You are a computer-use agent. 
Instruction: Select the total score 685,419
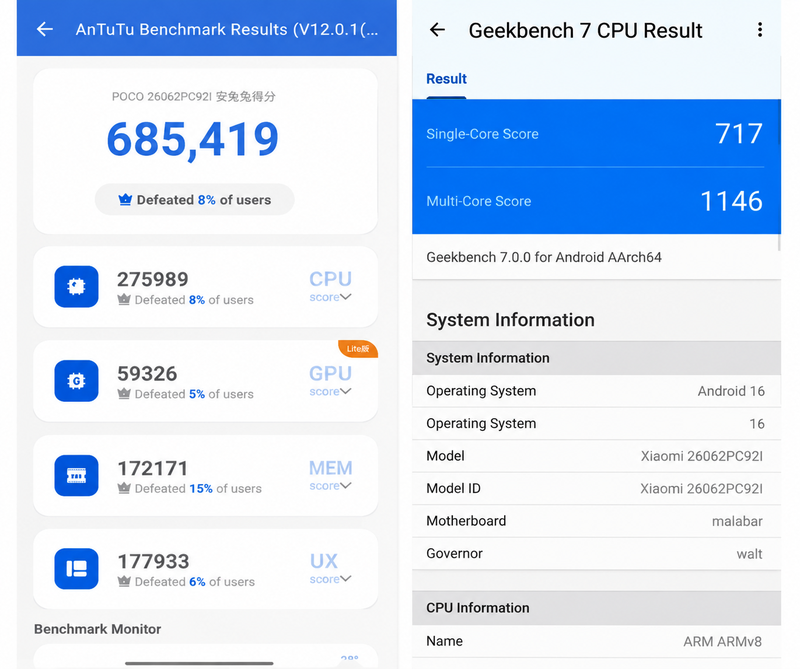(x=192, y=139)
